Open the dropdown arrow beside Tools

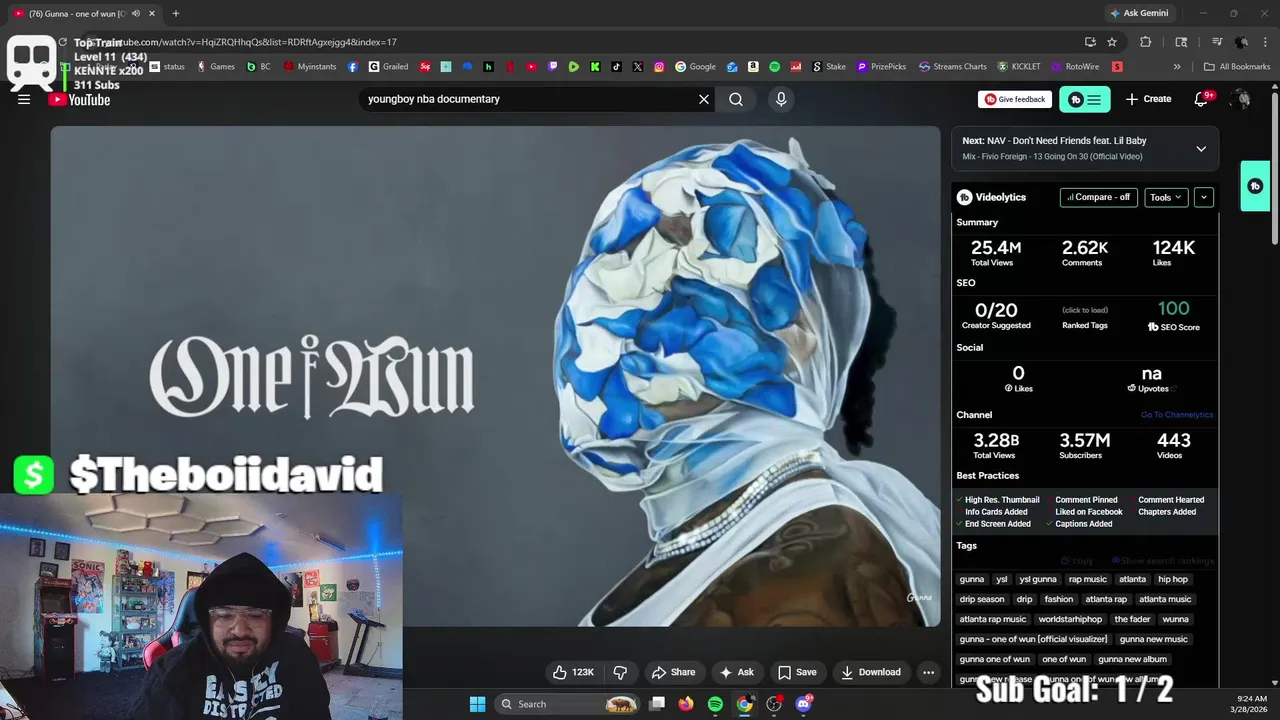(x=1204, y=197)
